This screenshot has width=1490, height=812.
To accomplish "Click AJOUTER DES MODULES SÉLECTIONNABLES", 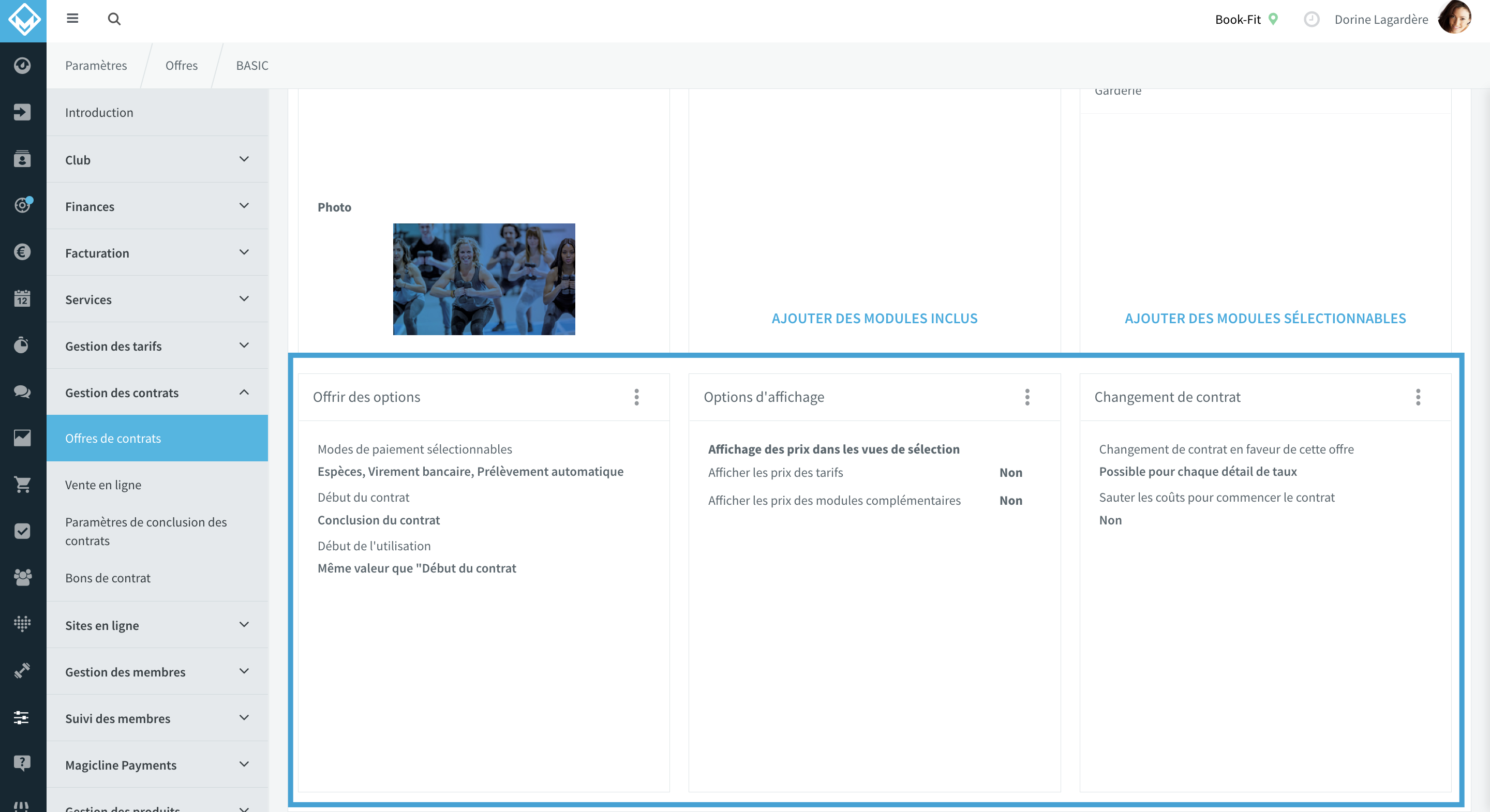I will tap(1265, 318).
